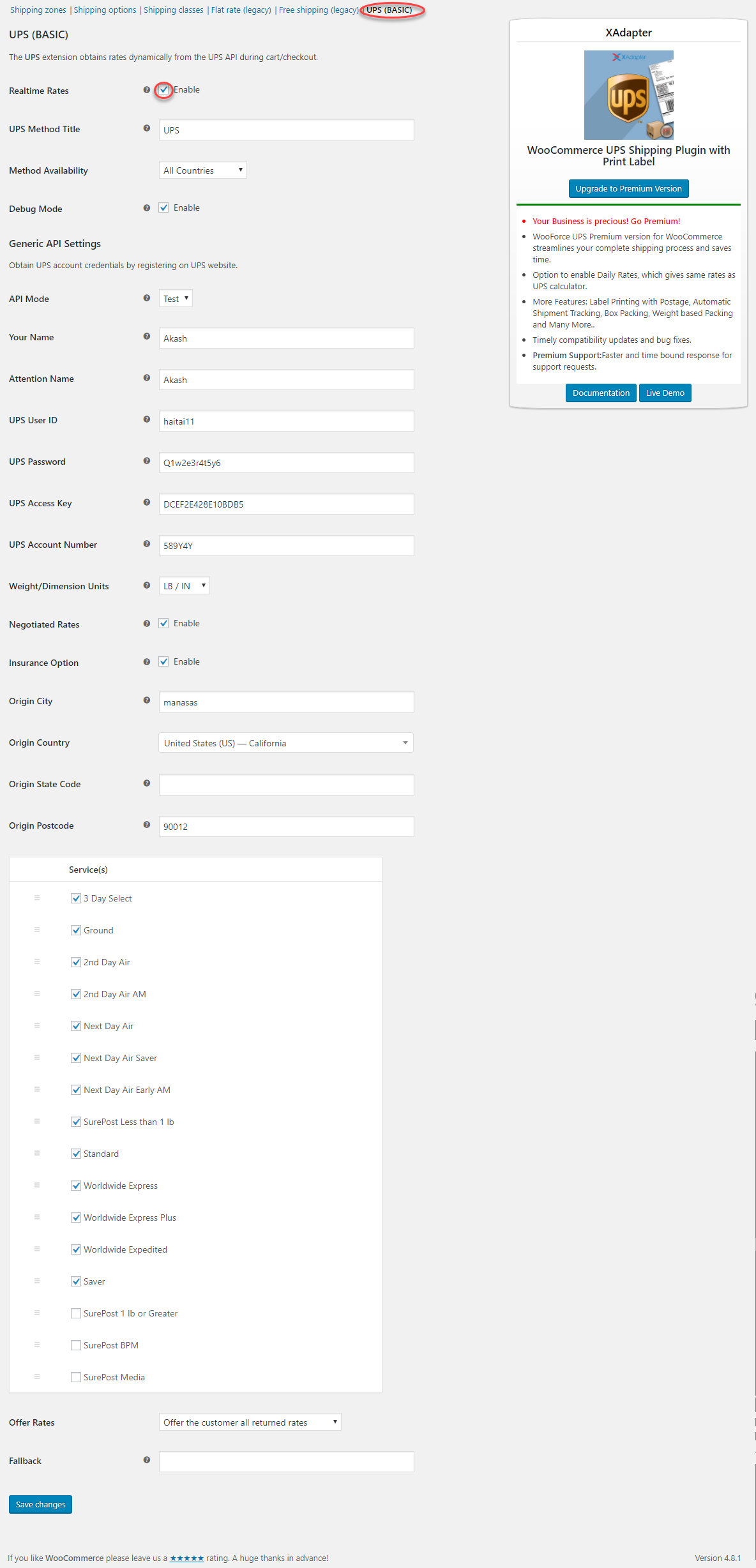
Task: Open Free shipping (legacy) tab
Action: coord(319,10)
